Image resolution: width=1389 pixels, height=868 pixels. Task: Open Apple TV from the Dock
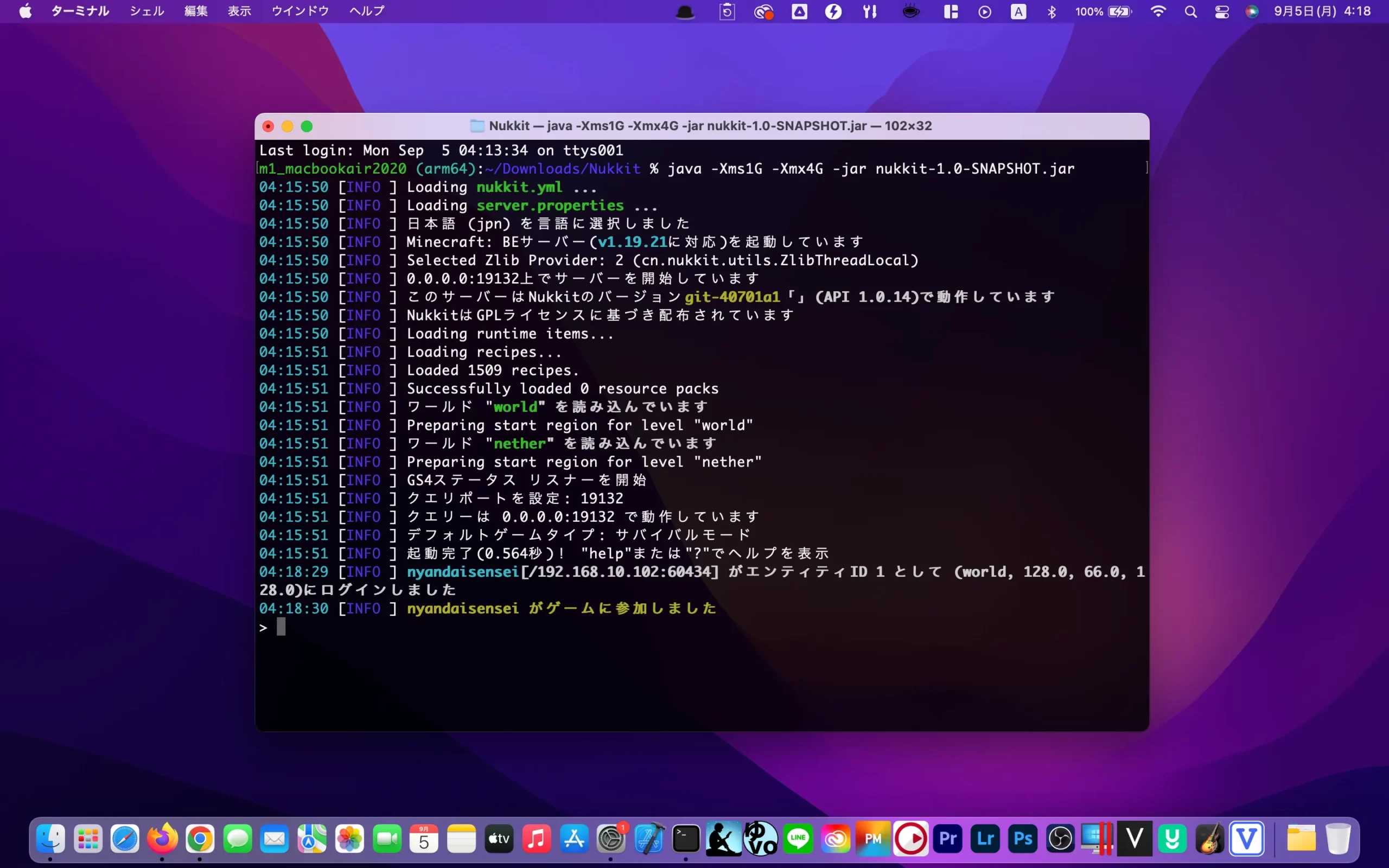point(499,839)
